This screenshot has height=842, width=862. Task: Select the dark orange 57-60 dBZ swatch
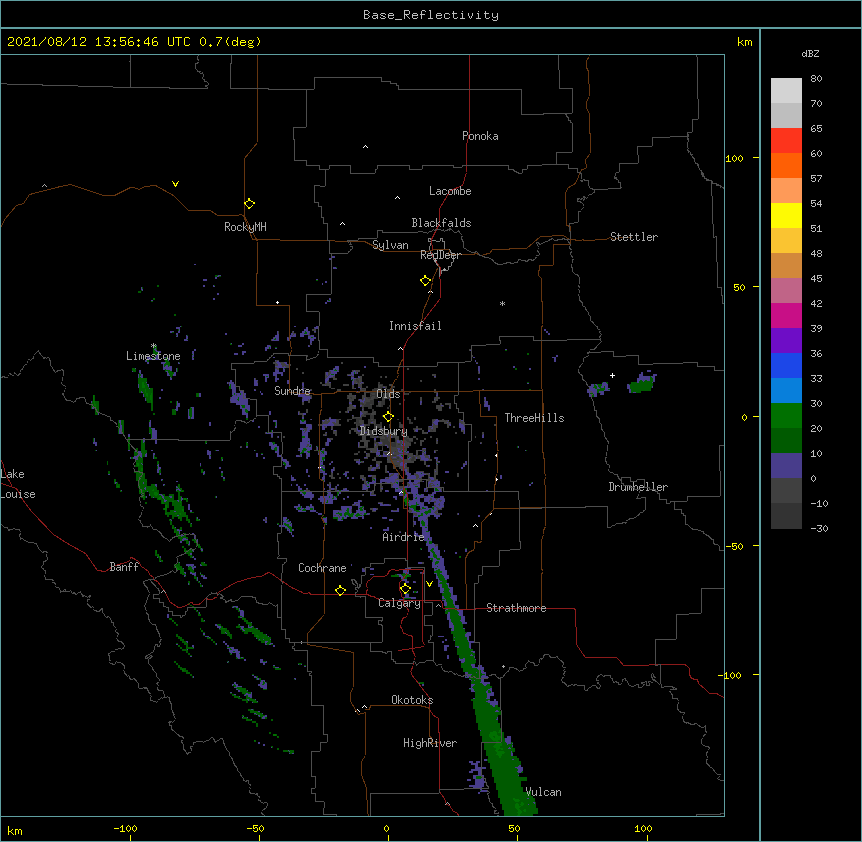tap(786, 165)
